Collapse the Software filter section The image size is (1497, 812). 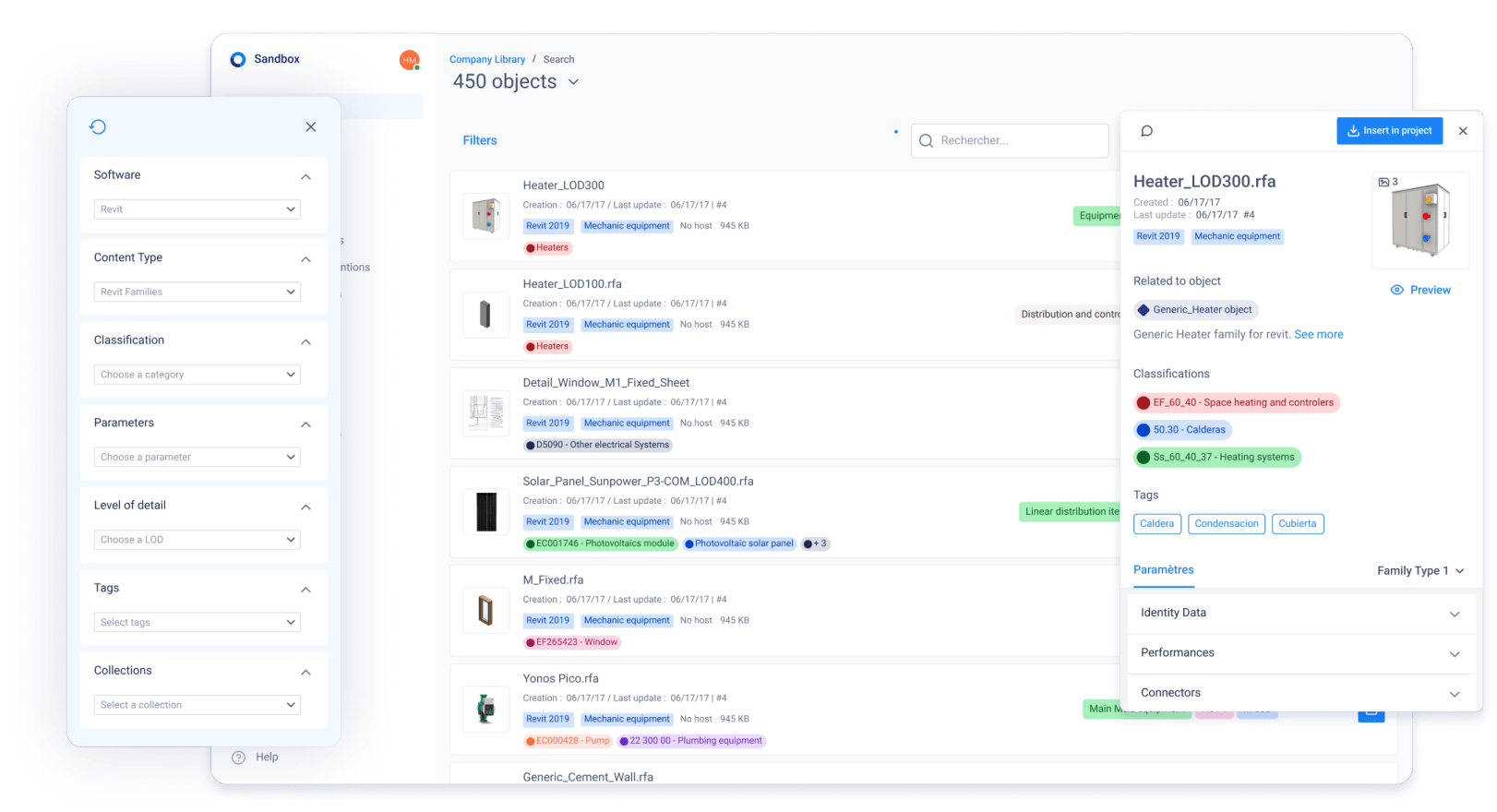(305, 176)
